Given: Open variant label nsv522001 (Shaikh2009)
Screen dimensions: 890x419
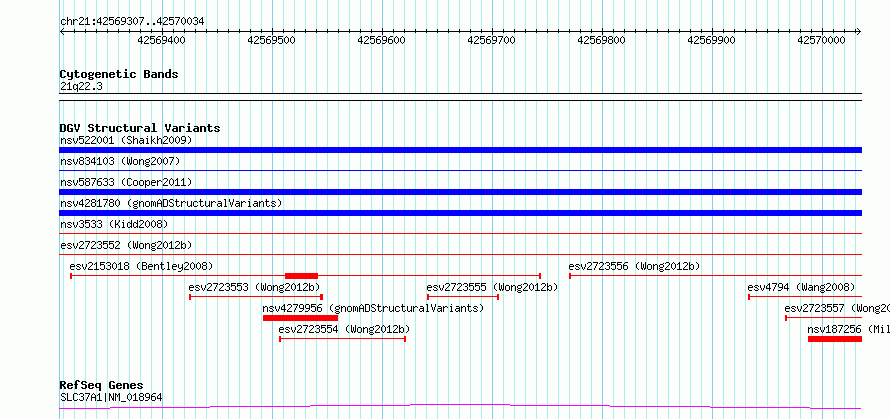Looking at the screenshot, I should coord(126,140).
